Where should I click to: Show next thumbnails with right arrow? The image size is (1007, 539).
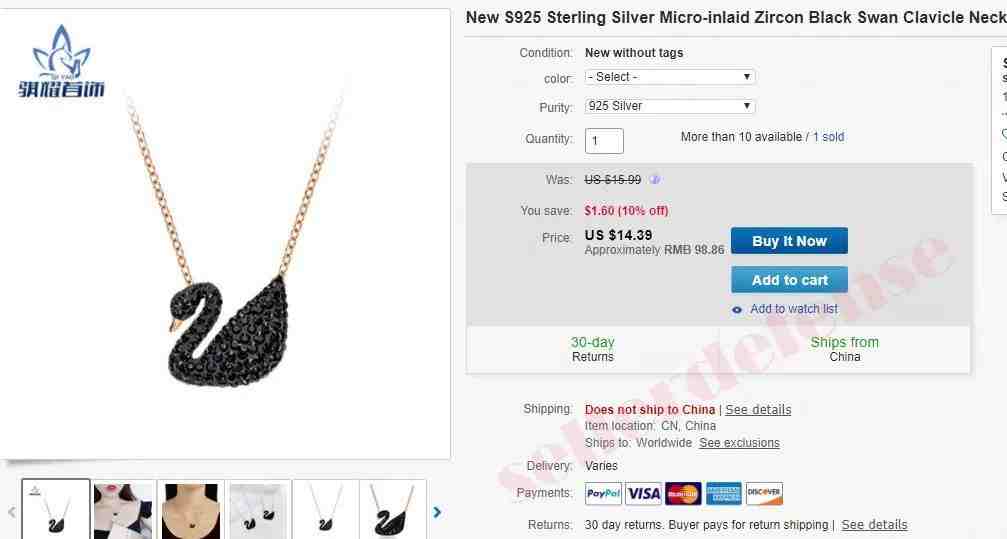pyautogui.click(x=437, y=512)
